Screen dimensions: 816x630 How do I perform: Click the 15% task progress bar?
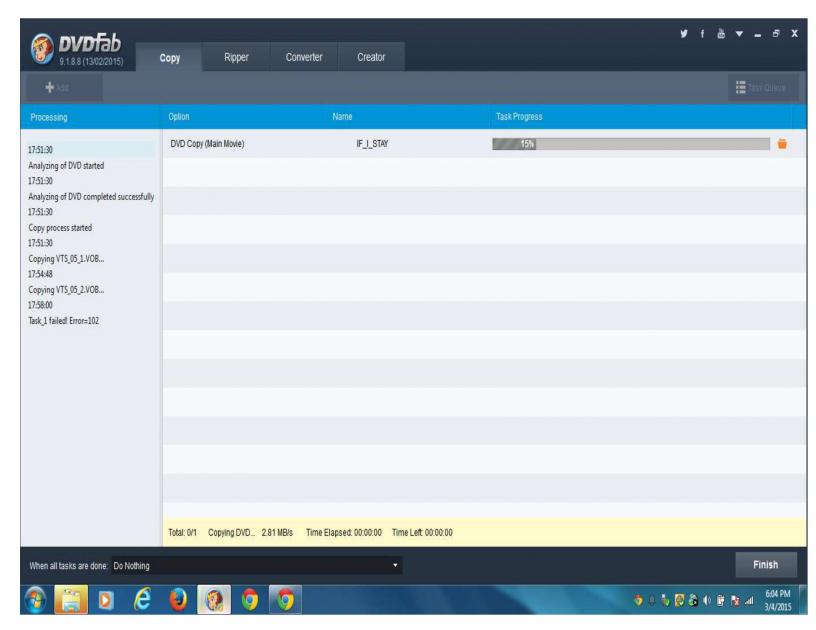click(x=631, y=144)
